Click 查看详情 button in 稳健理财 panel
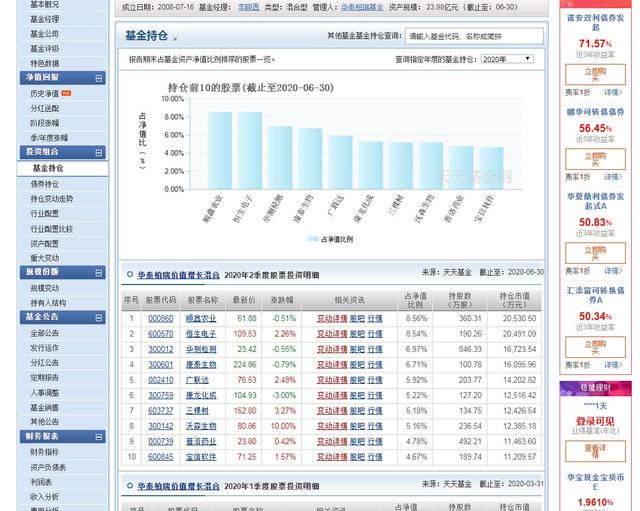Viewport: 640px width, 511px height. [595, 451]
